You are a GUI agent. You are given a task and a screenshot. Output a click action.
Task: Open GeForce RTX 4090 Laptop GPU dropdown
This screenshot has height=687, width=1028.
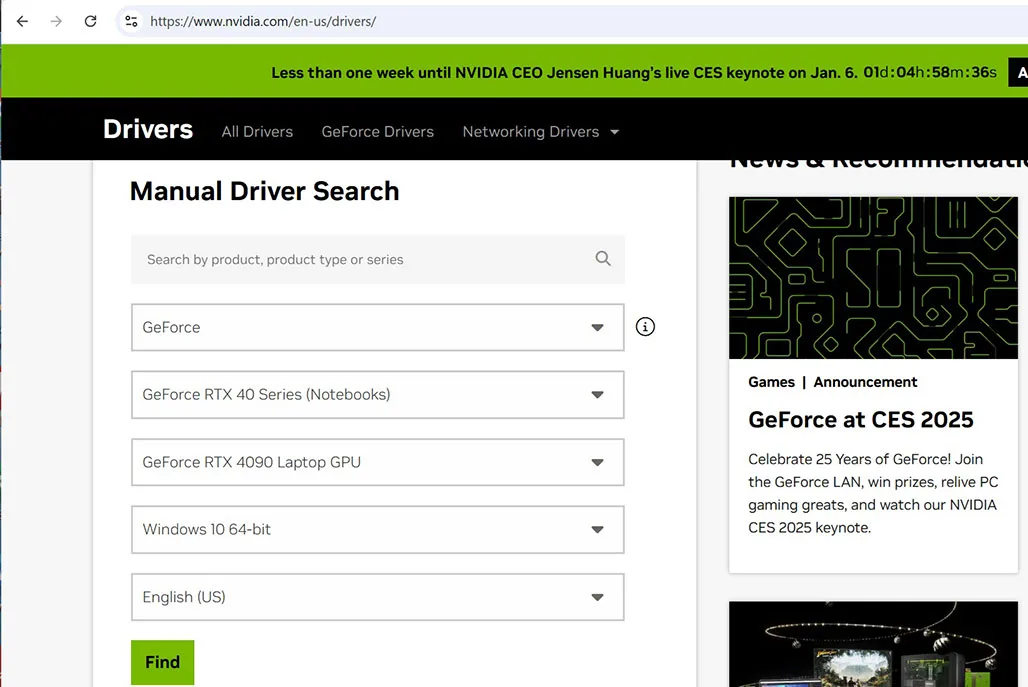378,462
